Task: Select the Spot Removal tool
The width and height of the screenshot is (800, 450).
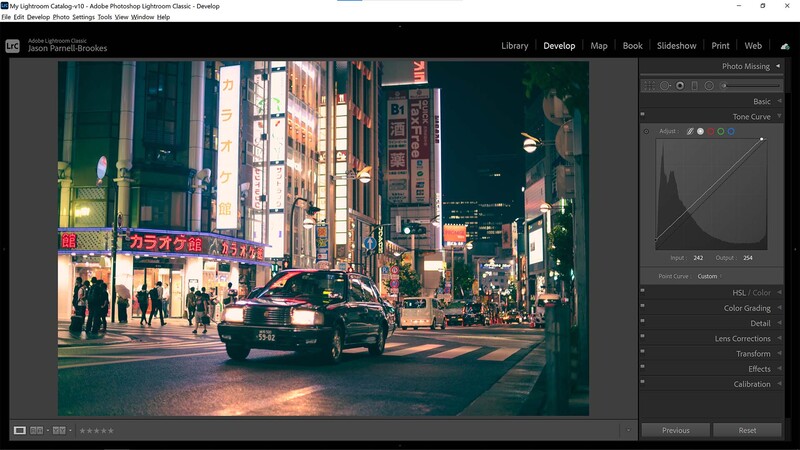Action: coord(665,86)
